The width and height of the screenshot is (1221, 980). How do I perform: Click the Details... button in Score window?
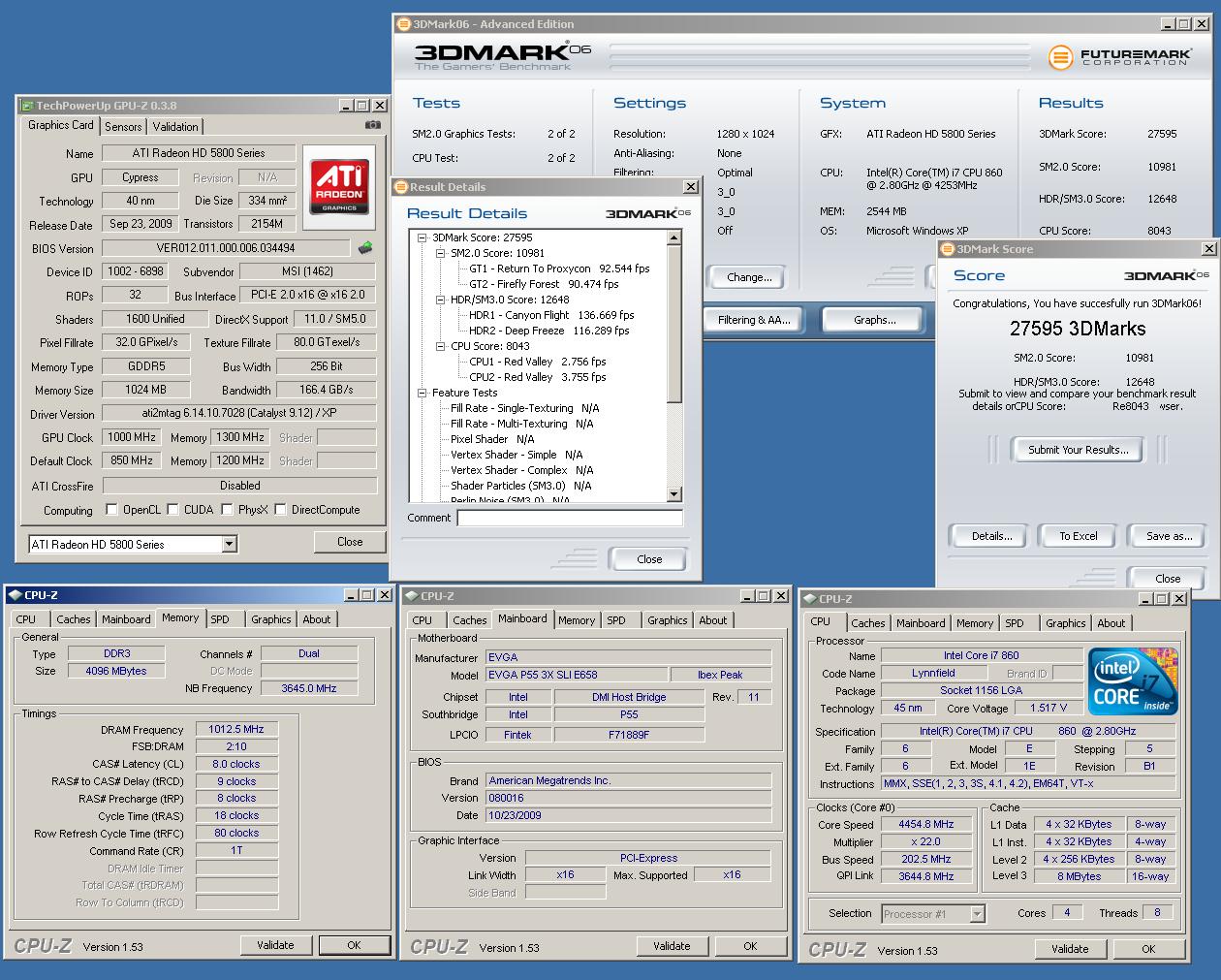pyautogui.click(x=991, y=536)
